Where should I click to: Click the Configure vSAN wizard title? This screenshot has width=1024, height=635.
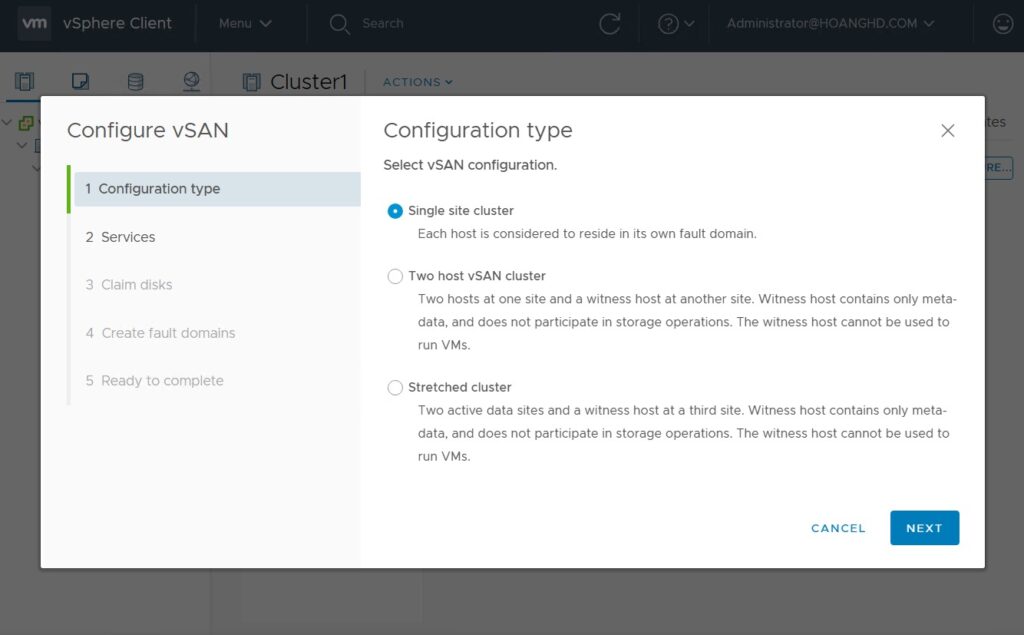point(148,131)
